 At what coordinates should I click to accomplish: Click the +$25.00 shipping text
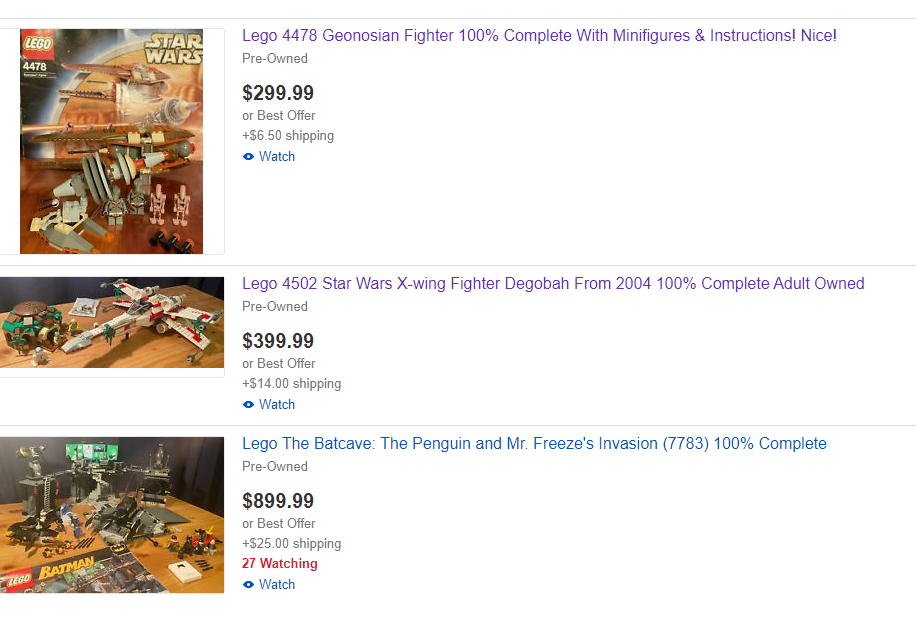292,543
